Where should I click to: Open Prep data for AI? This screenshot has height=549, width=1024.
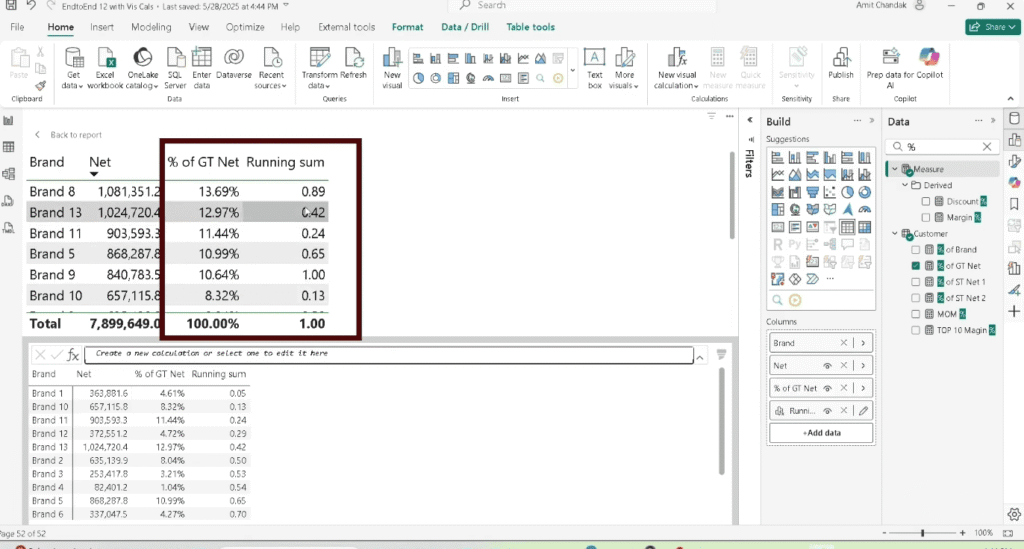(890, 68)
